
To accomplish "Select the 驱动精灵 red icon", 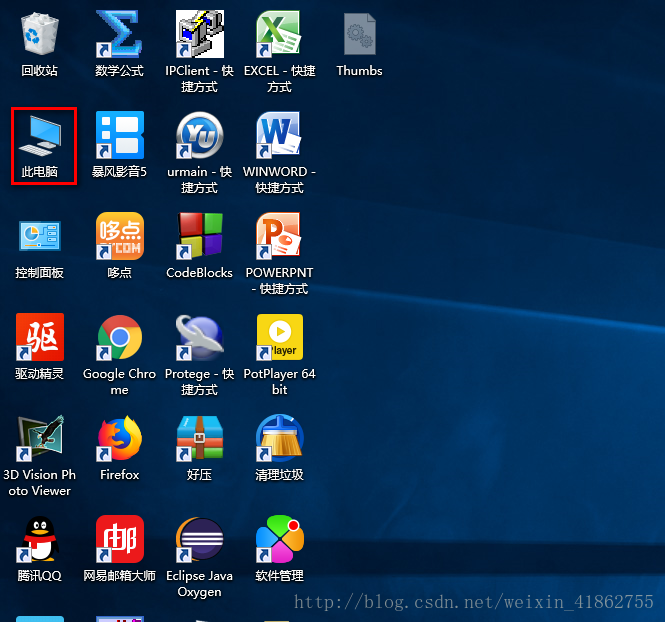I will click(x=39, y=337).
